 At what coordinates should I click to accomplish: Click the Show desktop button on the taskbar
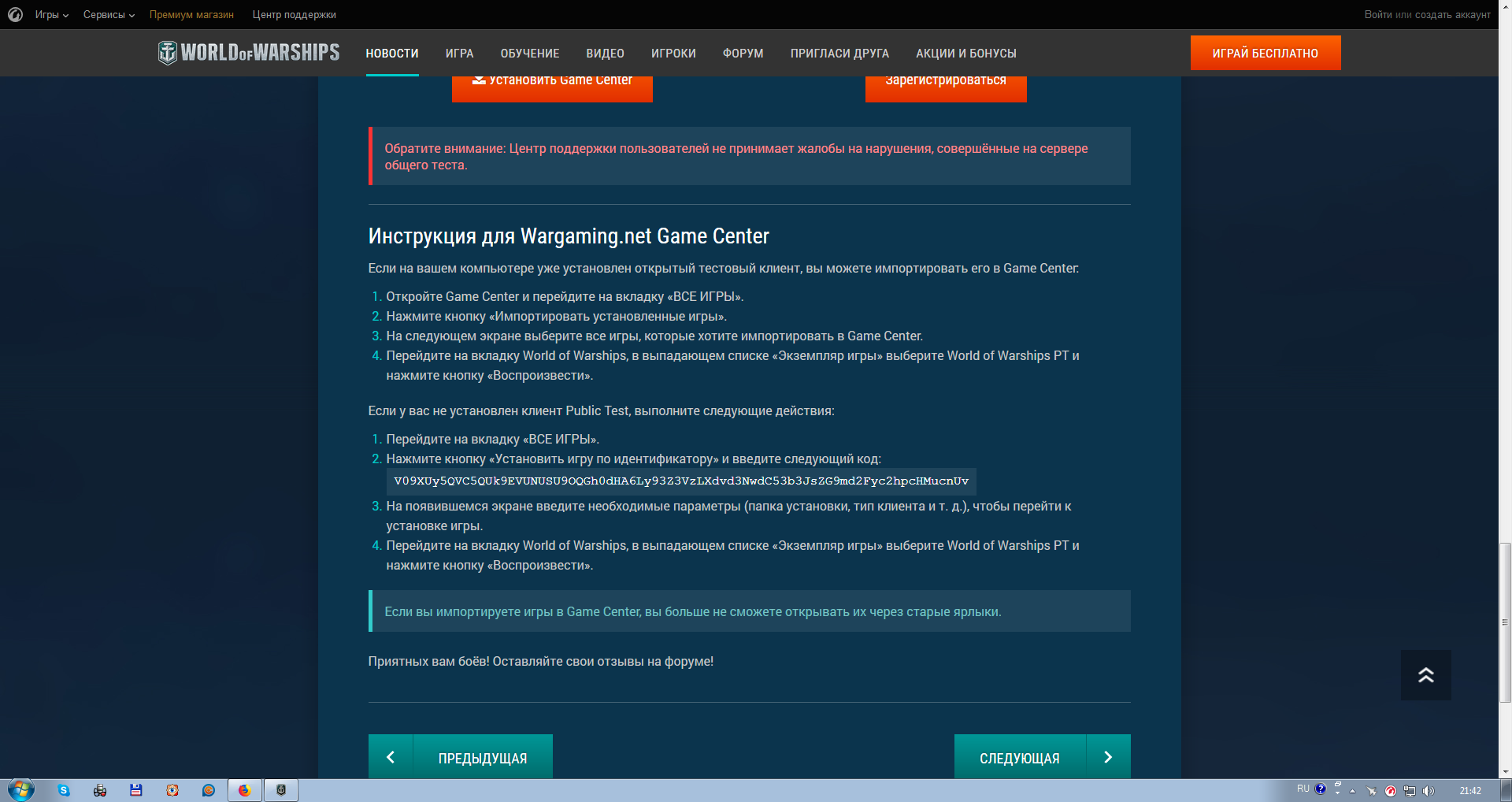click(1506, 790)
